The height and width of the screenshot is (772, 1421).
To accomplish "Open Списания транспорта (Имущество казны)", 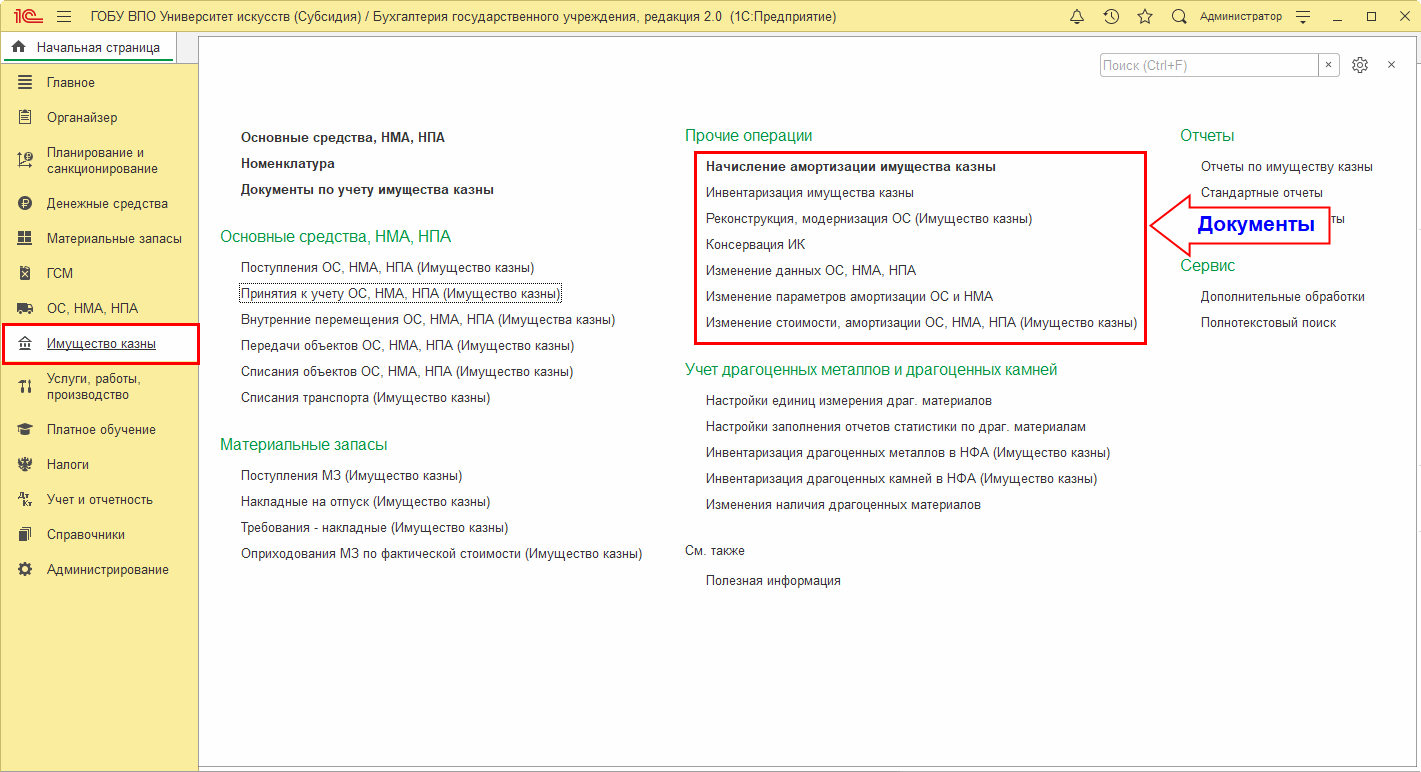I will click(366, 398).
